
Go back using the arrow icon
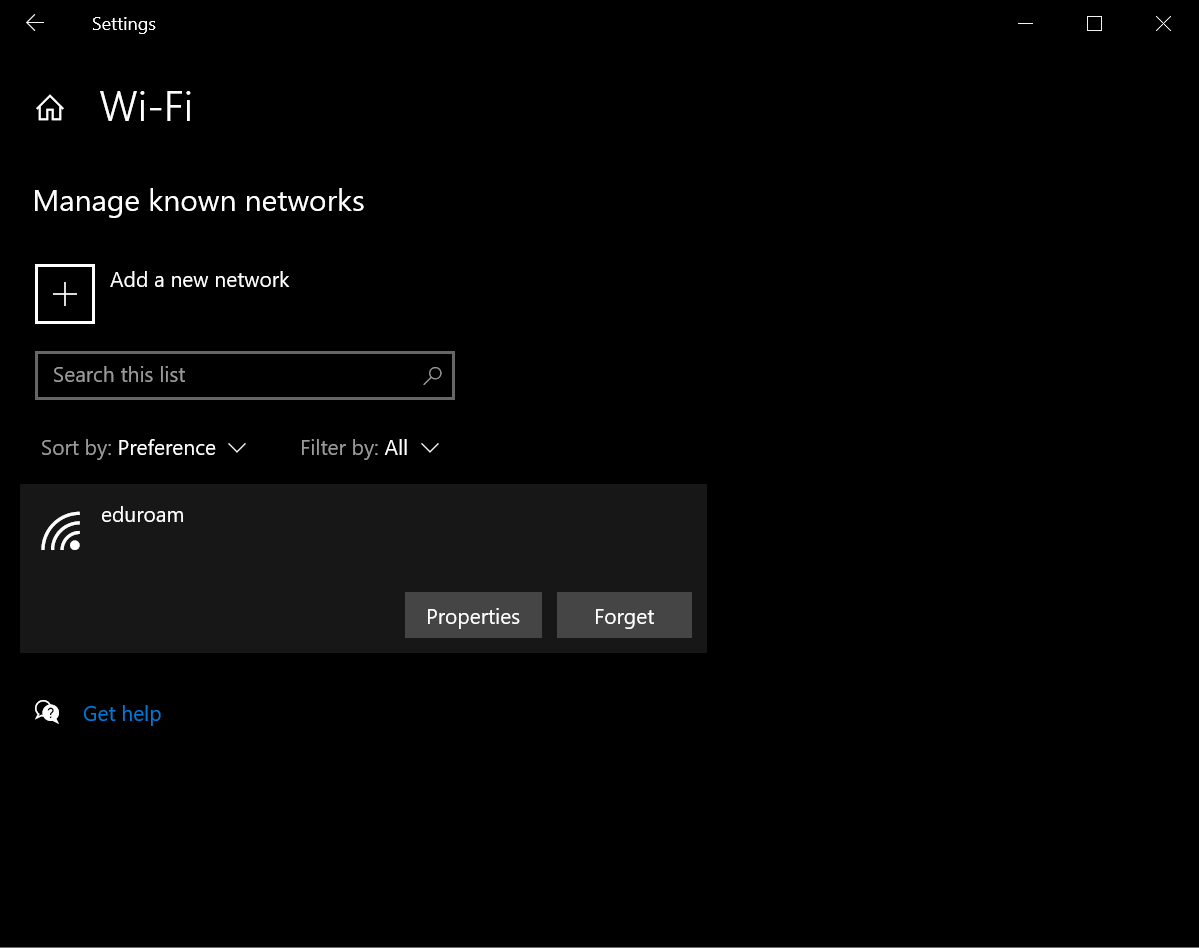[35, 23]
